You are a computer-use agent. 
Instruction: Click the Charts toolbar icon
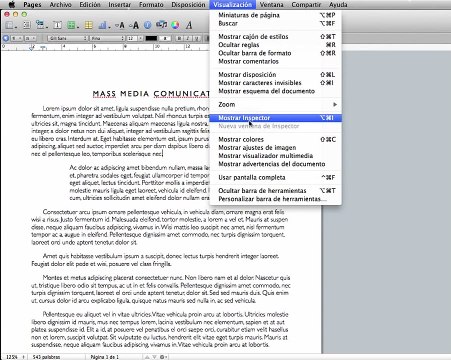pos(104,25)
